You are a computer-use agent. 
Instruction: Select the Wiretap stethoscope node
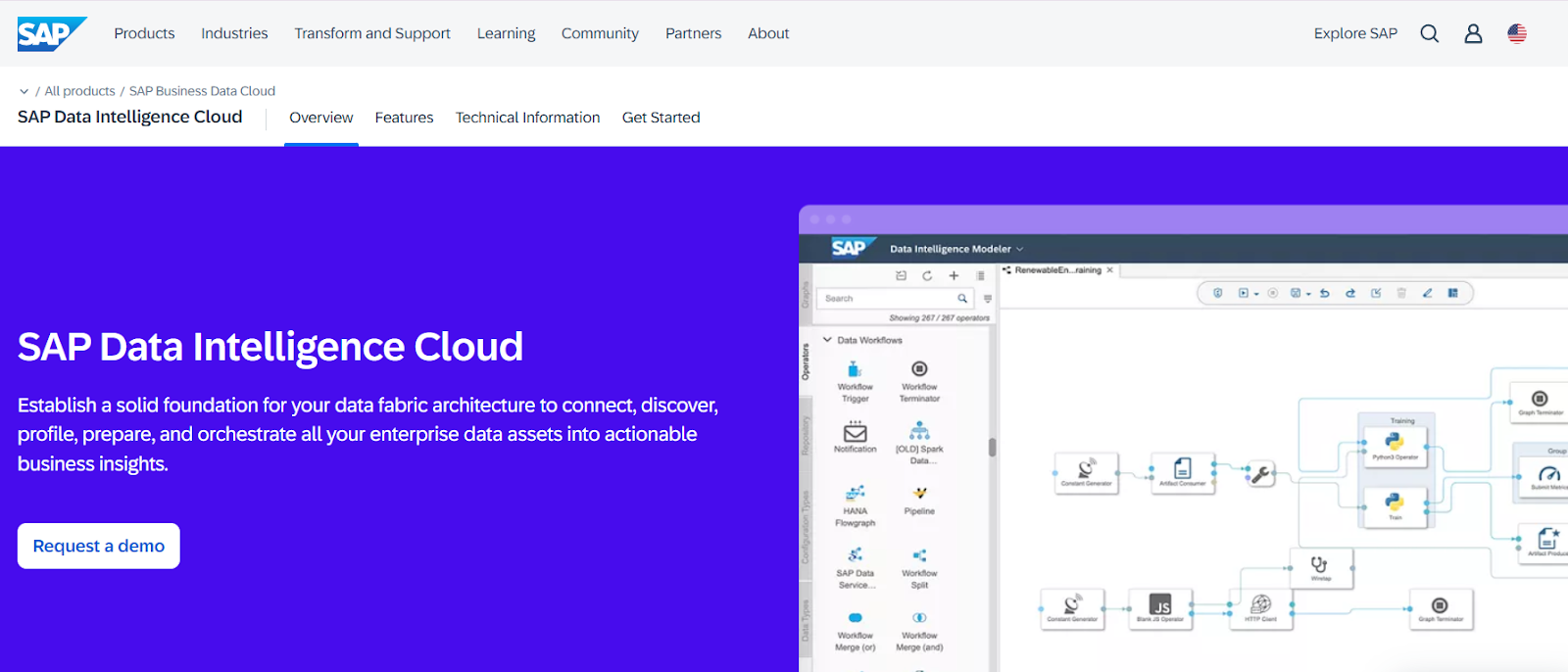(x=1320, y=568)
